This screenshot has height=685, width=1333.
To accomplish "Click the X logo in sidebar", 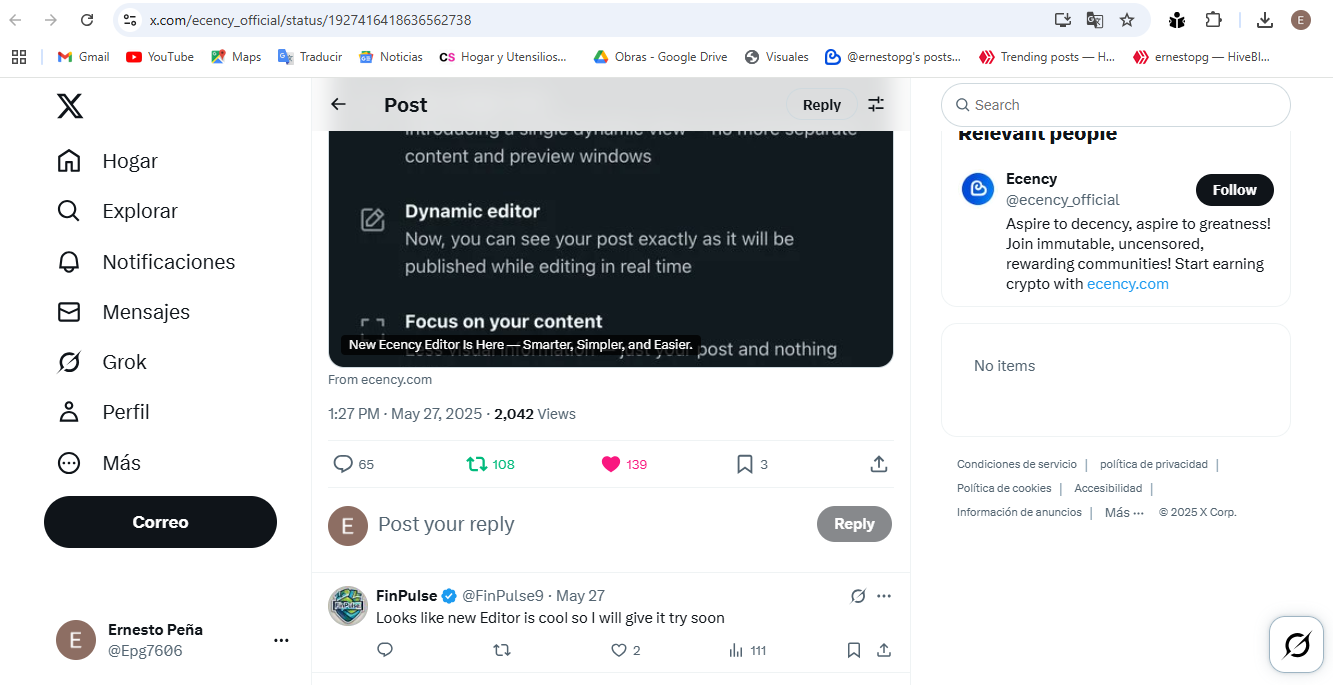I will (70, 105).
